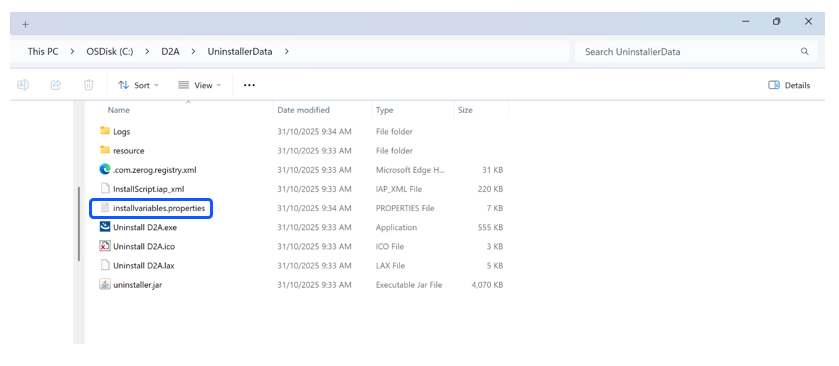The width and height of the screenshot is (839, 366).
Task: Sort by Date modified column header
Action: click(x=303, y=110)
